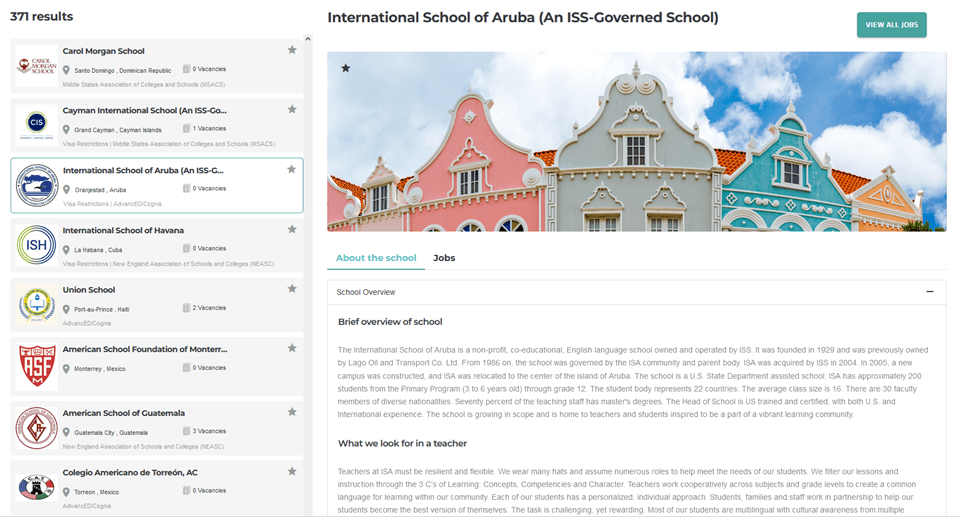Click the Colegio Americano de Torreón, AC title
This screenshot has height=517, width=960.
coord(130,472)
